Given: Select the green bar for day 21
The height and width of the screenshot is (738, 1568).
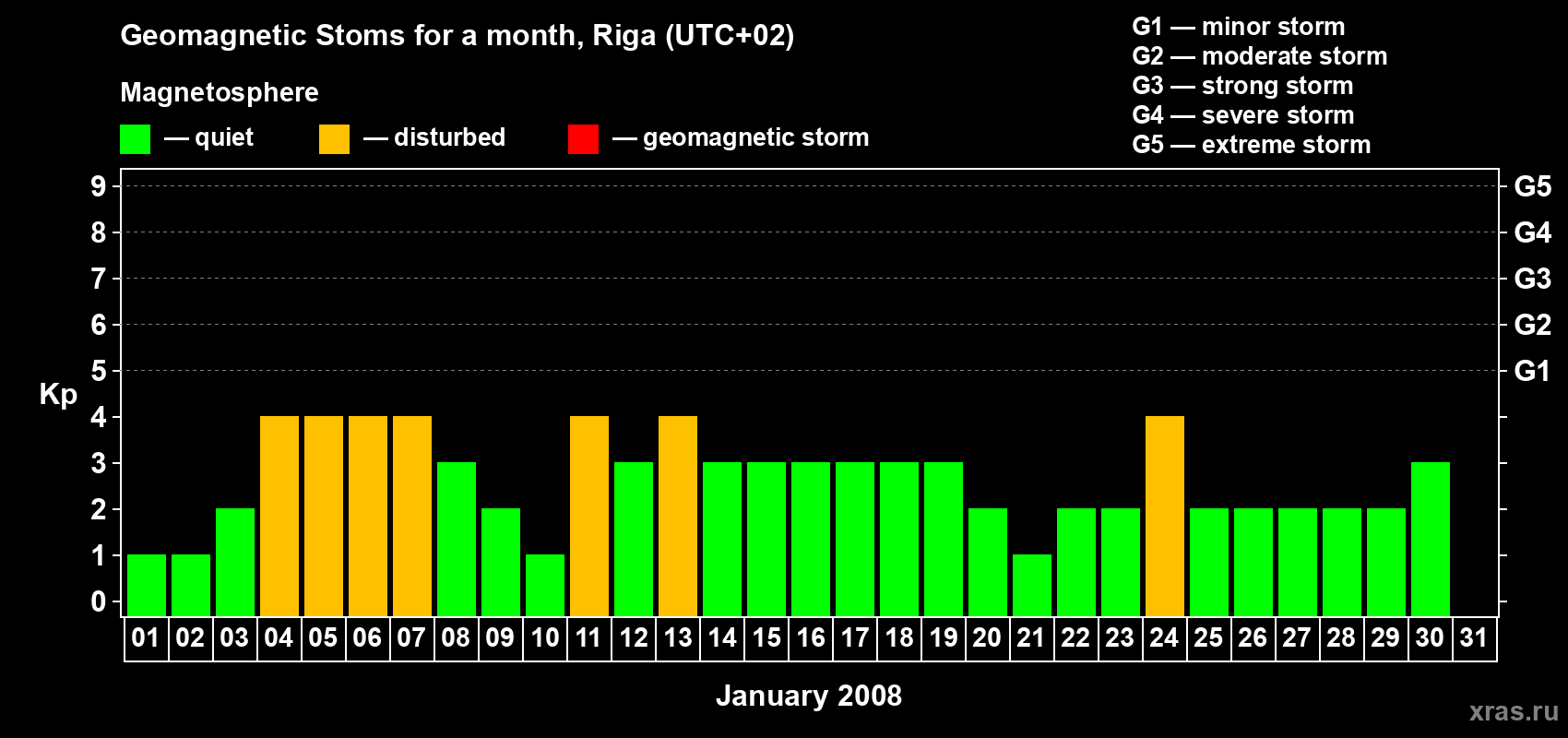Looking at the screenshot, I should 1032,585.
